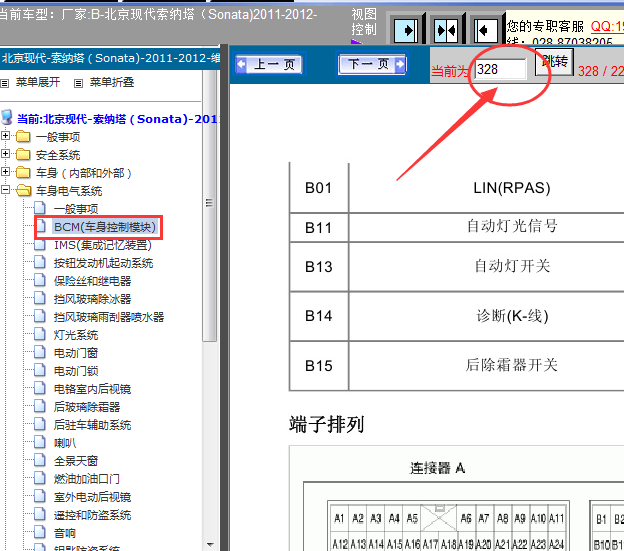This screenshot has width=624, height=551.
Task: Open the 灯光系统 tree item
Action: click(76, 335)
